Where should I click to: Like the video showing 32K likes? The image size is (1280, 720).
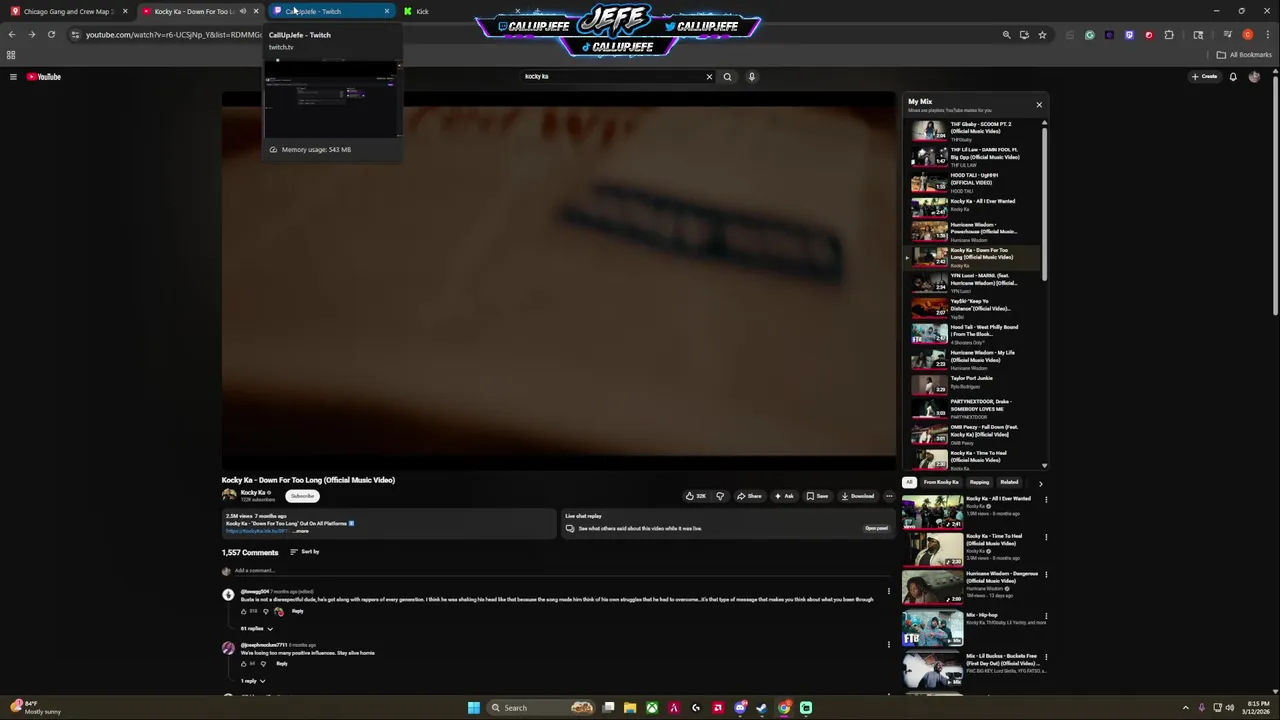click(695, 496)
